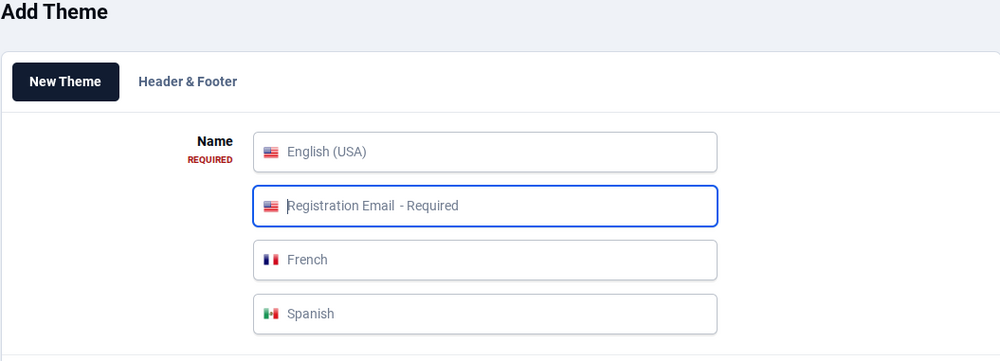Viewport: 1000px width, 361px height.
Task: Click the US flag beside Registration Email
Action: tap(271, 206)
